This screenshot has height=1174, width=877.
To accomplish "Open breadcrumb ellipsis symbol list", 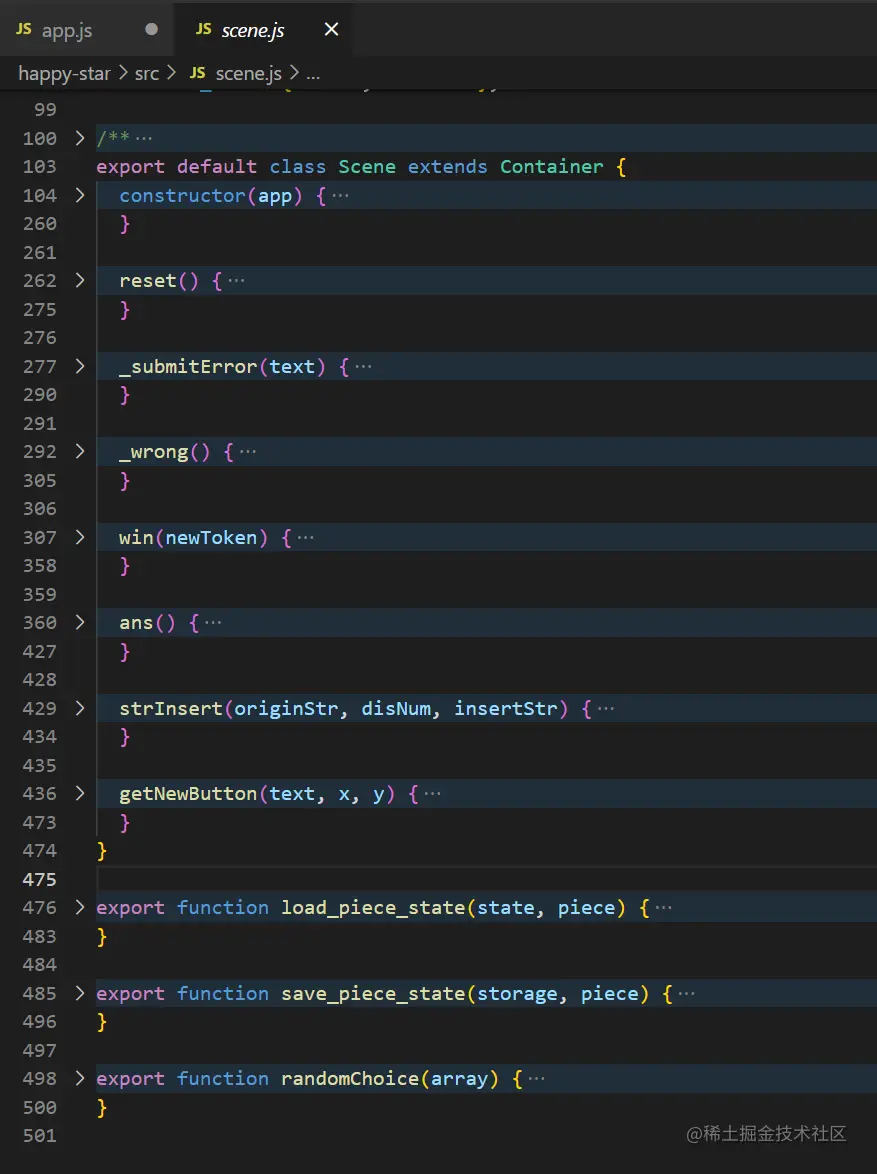I will click(313, 74).
